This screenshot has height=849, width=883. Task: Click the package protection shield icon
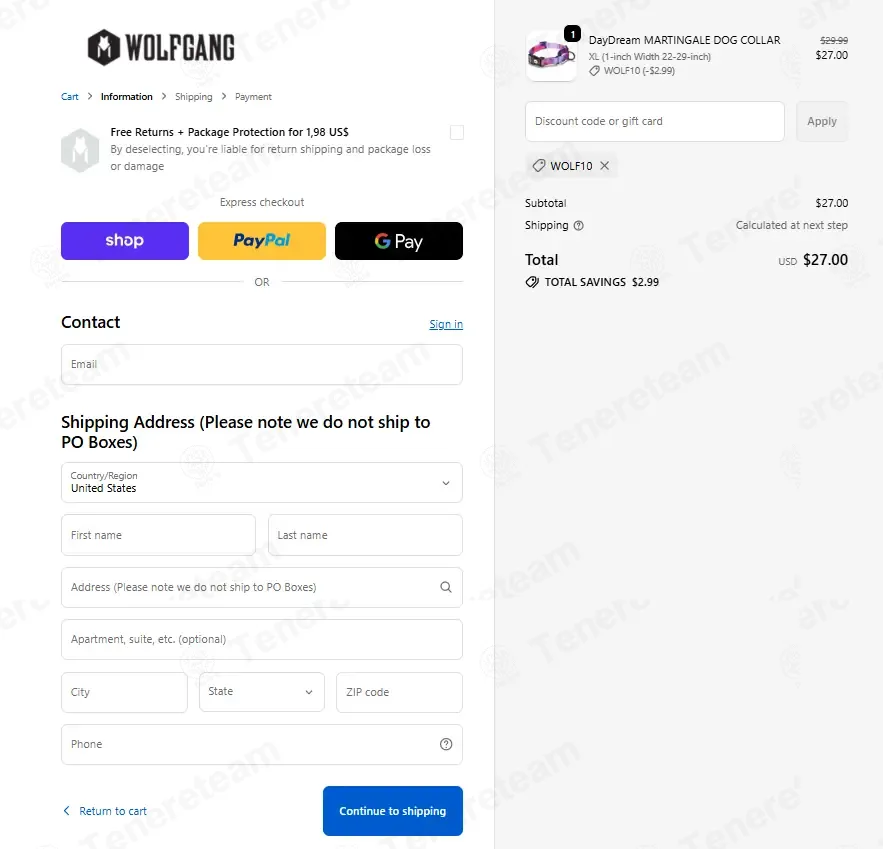(80, 150)
